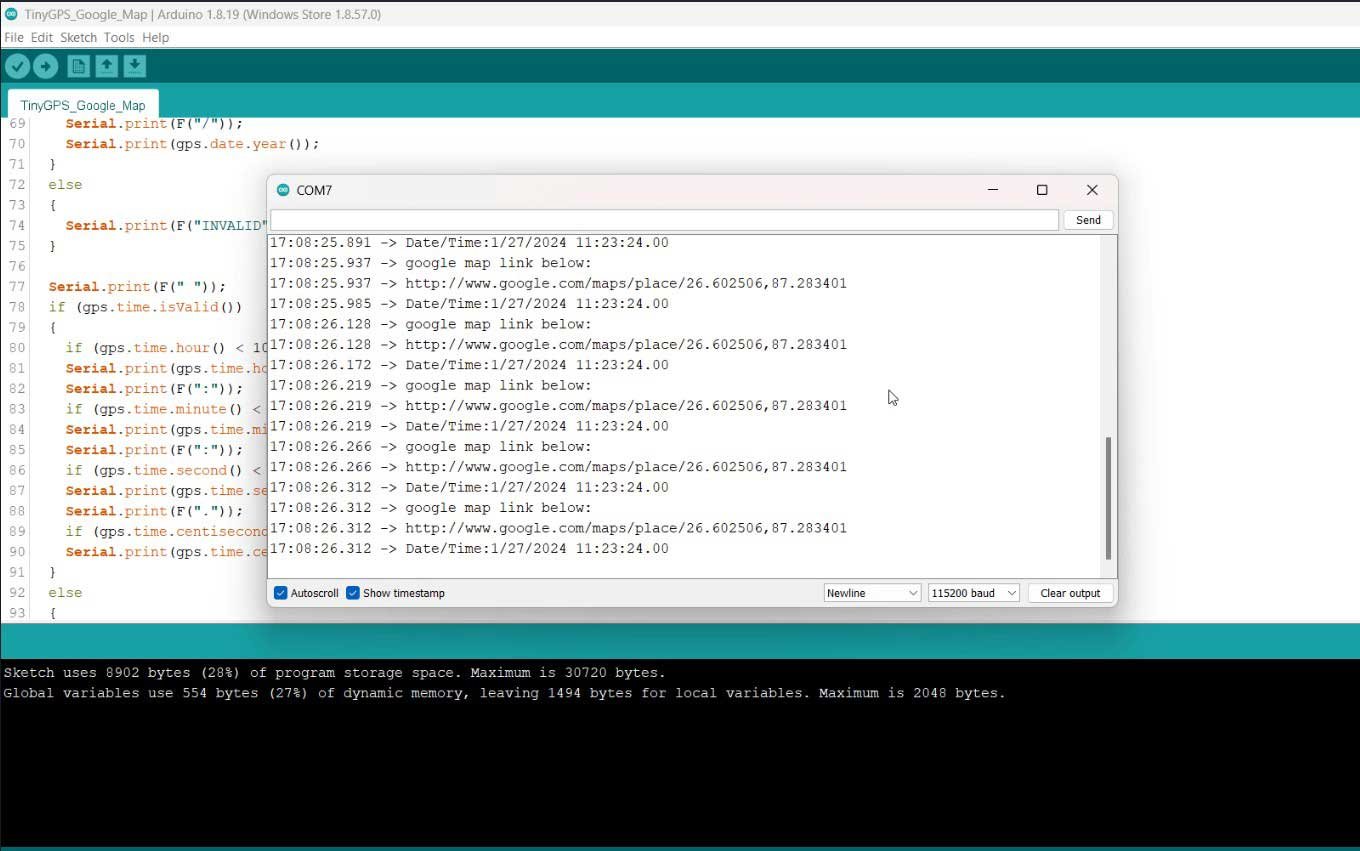Disable the Autoscroll checkbox
Image resolution: width=1360 pixels, height=851 pixels.
281,593
